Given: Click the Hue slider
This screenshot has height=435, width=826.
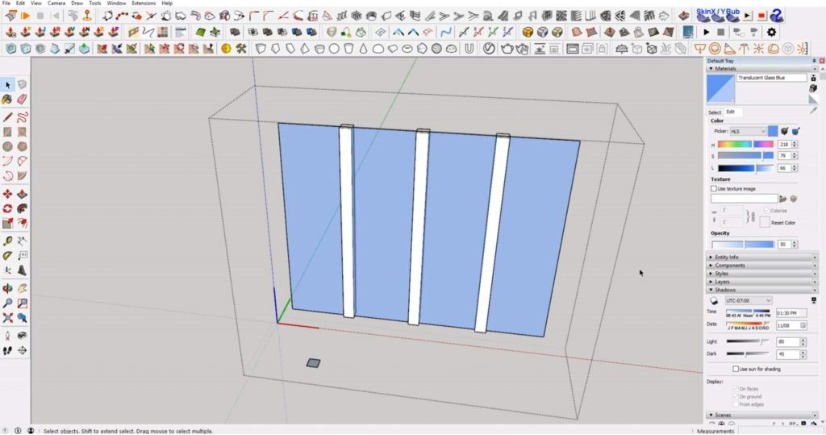Looking at the screenshot, I should click(745, 144).
